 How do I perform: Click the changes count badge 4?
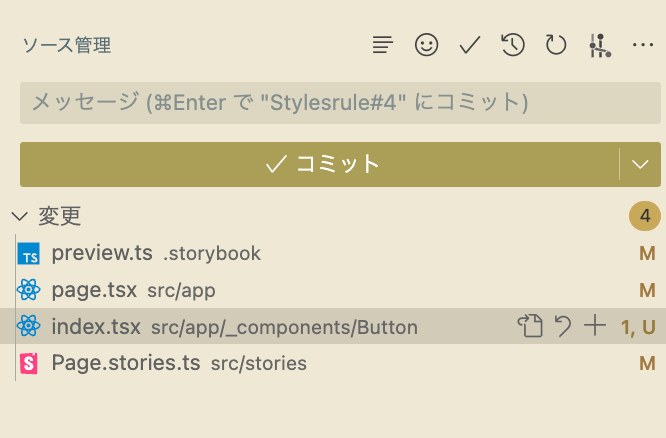tap(645, 216)
